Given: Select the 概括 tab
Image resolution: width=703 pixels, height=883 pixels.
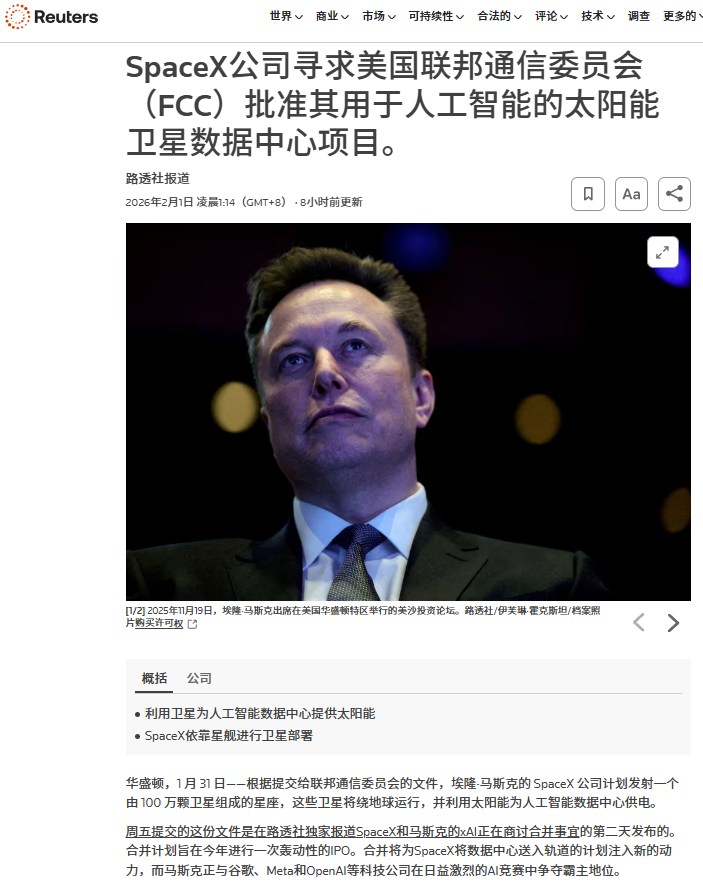Looking at the screenshot, I should [154, 679].
